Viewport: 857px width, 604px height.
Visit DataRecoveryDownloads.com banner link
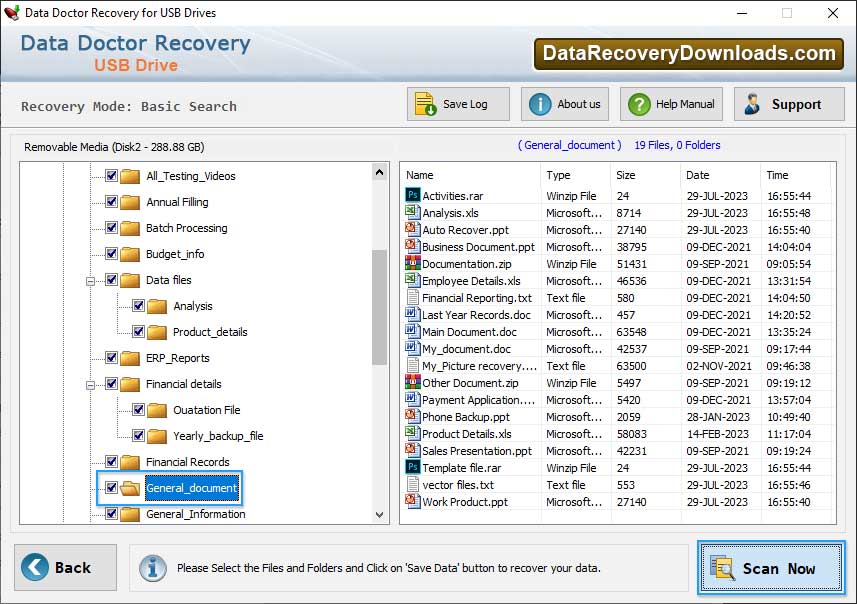click(689, 54)
